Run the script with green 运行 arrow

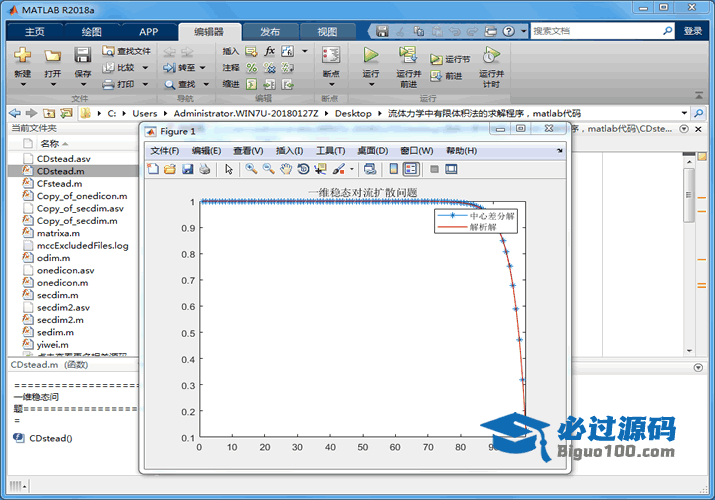click(371, 55)
